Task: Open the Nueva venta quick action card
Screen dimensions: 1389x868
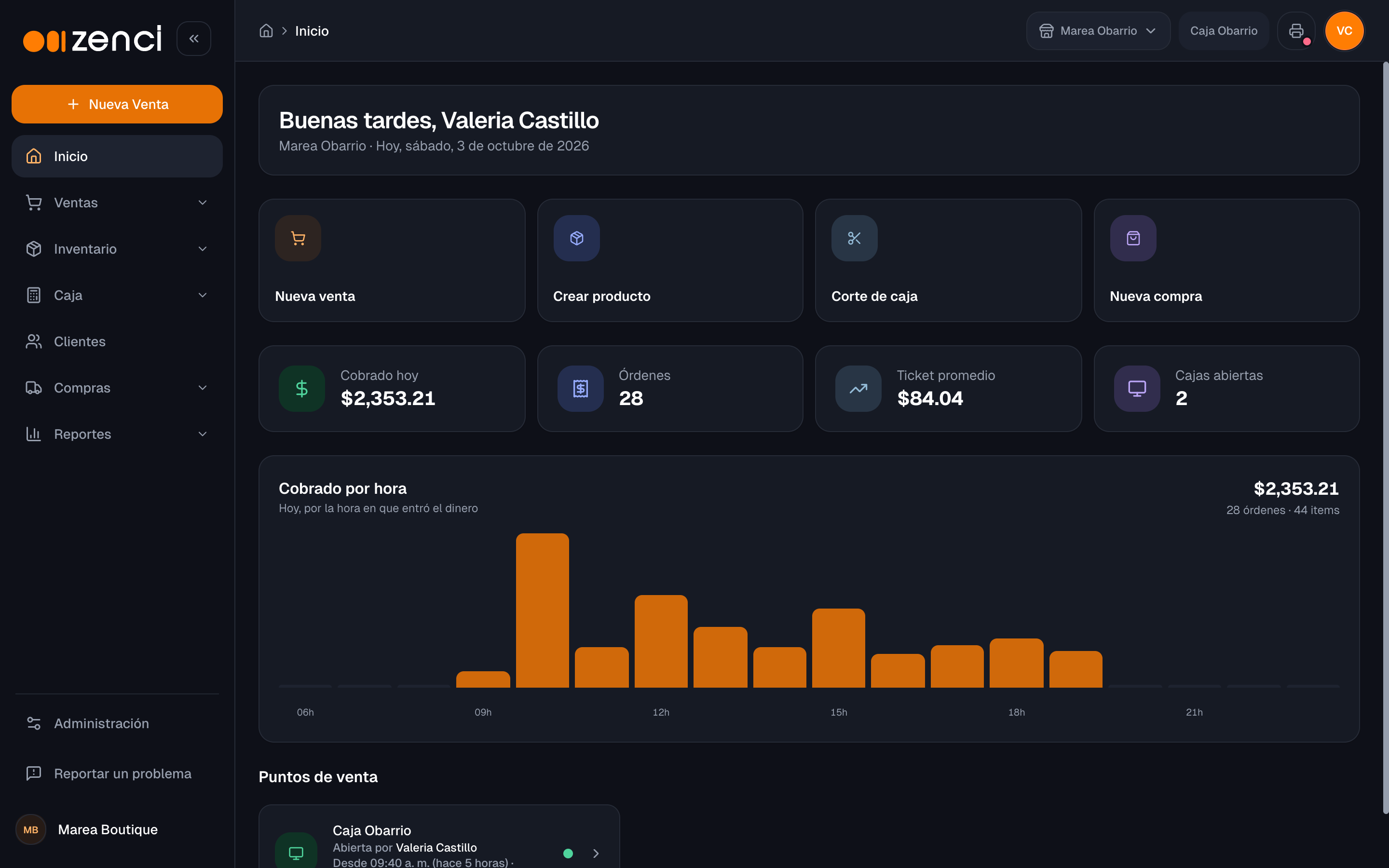Action: point(392,260)
